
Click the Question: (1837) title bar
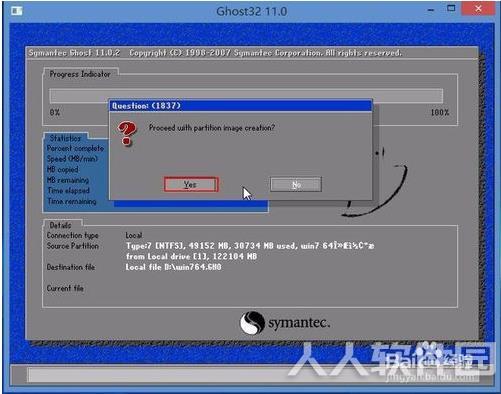click(240, 106)
